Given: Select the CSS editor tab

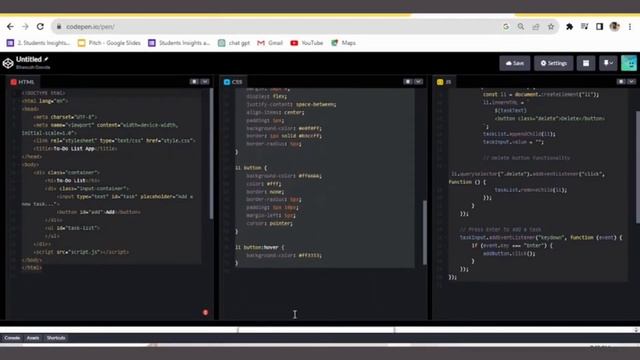Looking at the screenshot, I should [x=233, y=82].
